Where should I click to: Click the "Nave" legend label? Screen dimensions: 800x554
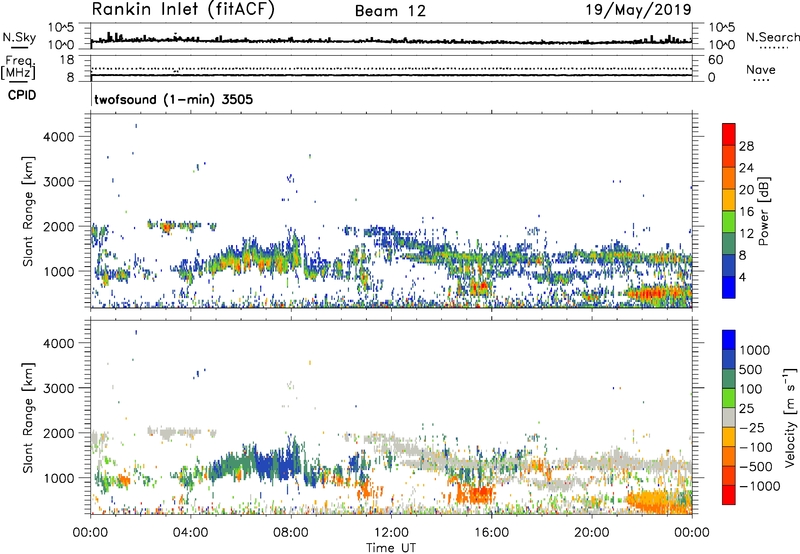point(761,70)
